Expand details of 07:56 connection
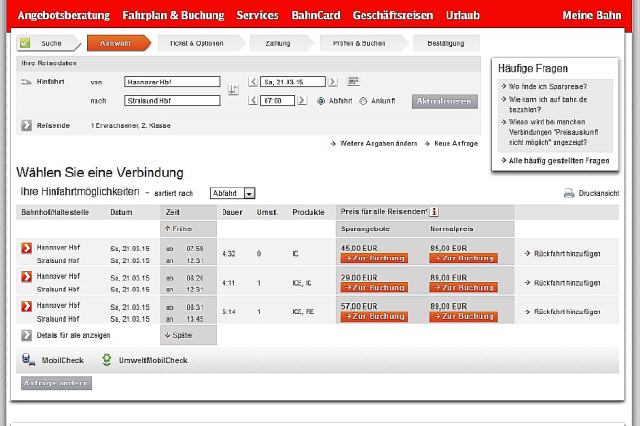This screenshot has width=640, height=426. [x=27, y=248]
